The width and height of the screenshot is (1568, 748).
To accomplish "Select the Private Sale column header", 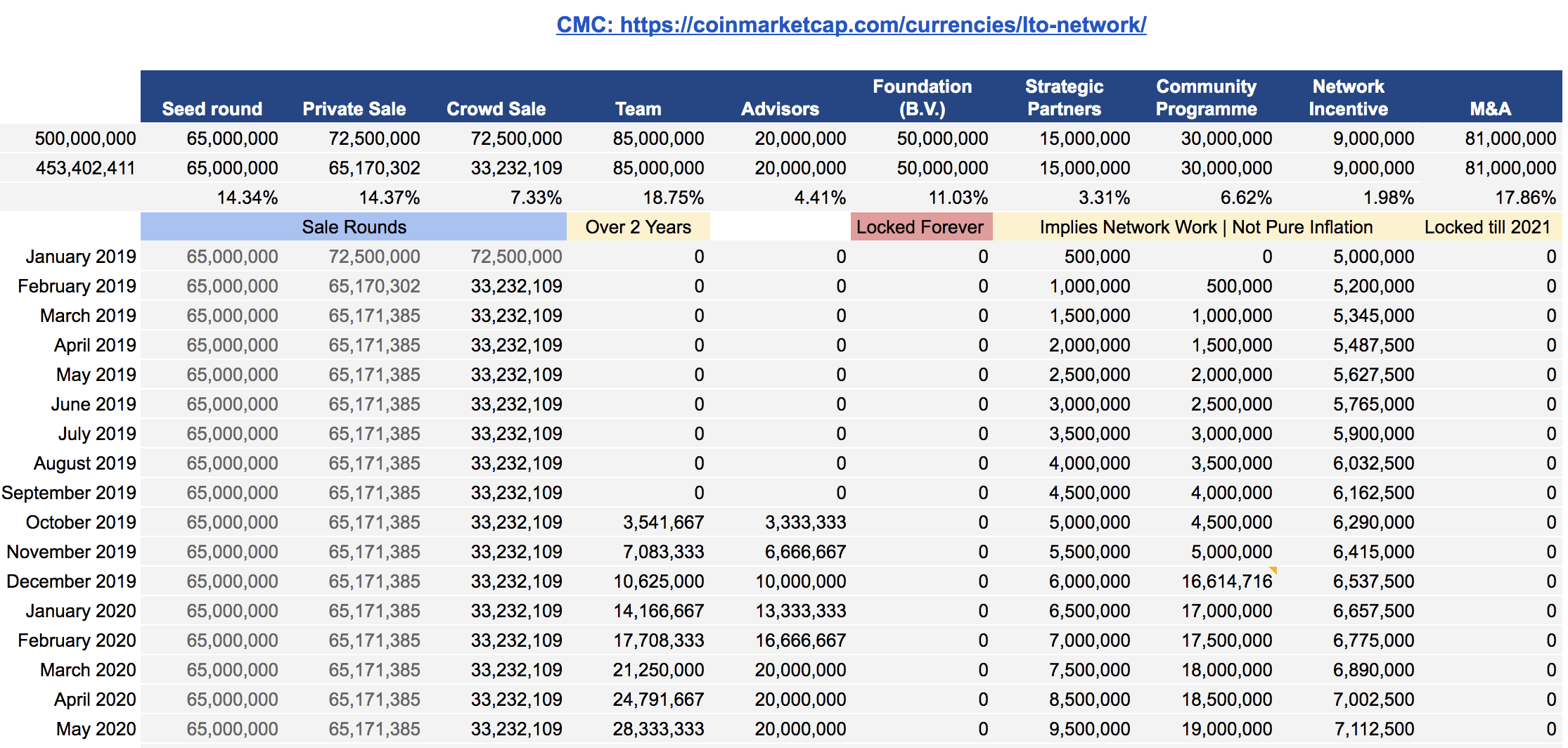I will (354, 109).
